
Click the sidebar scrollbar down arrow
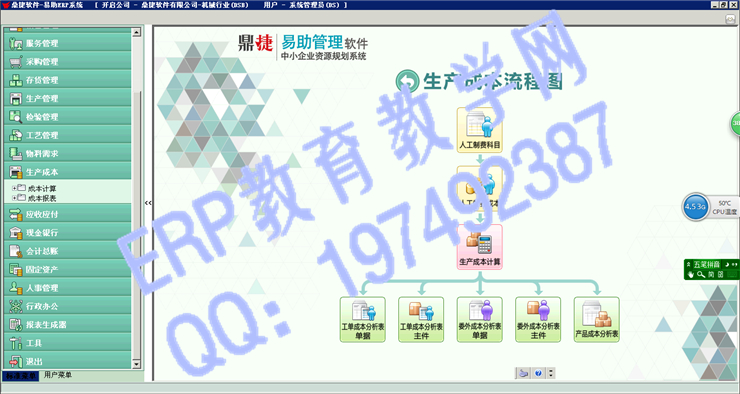pyautogui.click(x=136, y=364)
